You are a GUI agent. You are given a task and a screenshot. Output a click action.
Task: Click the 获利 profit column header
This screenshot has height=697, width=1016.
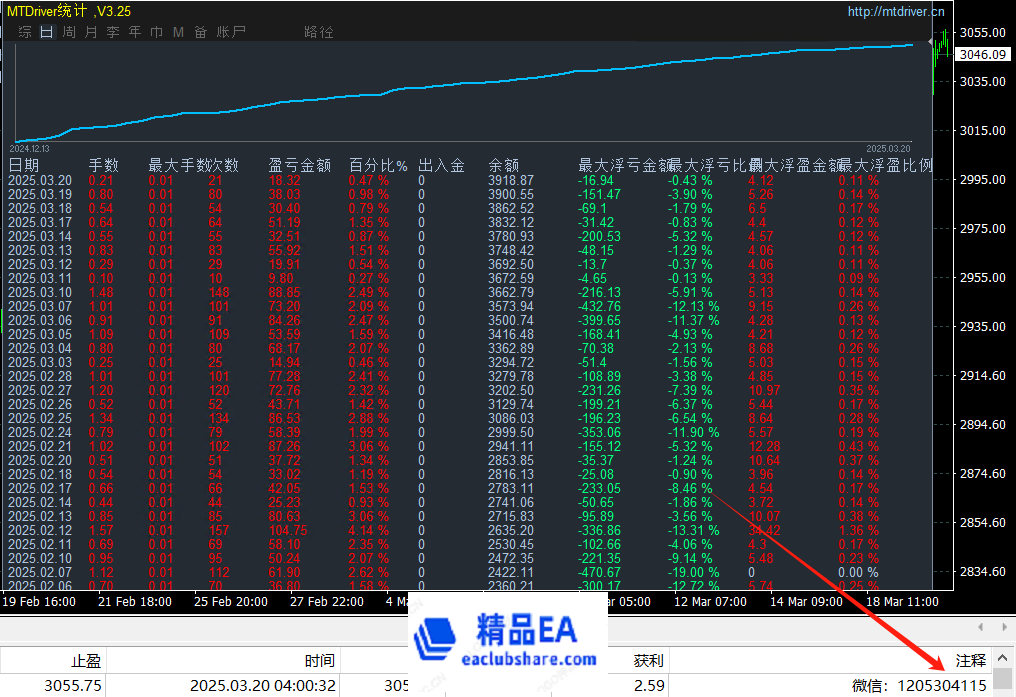click(648, 660)
